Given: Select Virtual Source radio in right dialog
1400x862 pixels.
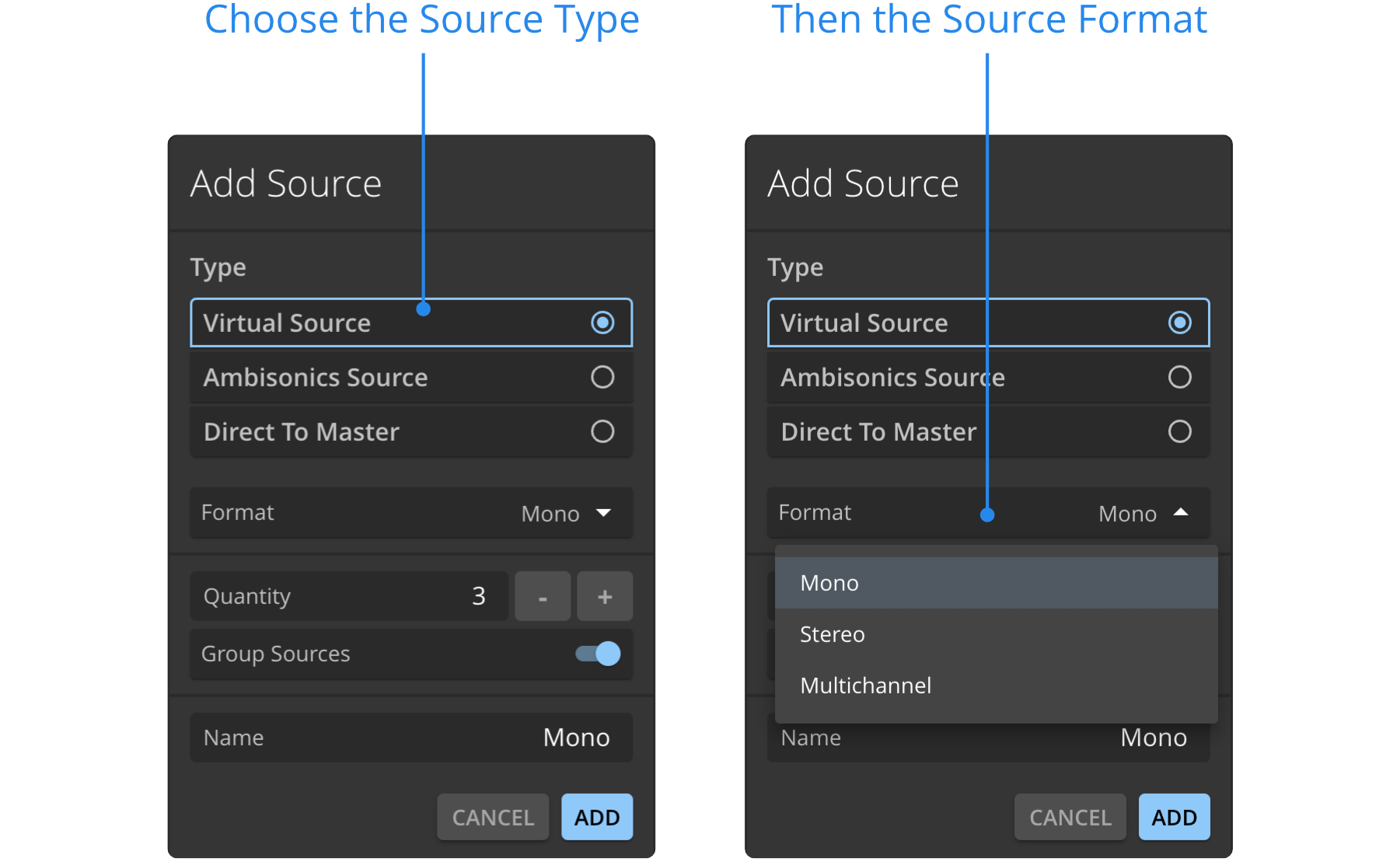Looking at the screenshot, I should pos(1178,323).
